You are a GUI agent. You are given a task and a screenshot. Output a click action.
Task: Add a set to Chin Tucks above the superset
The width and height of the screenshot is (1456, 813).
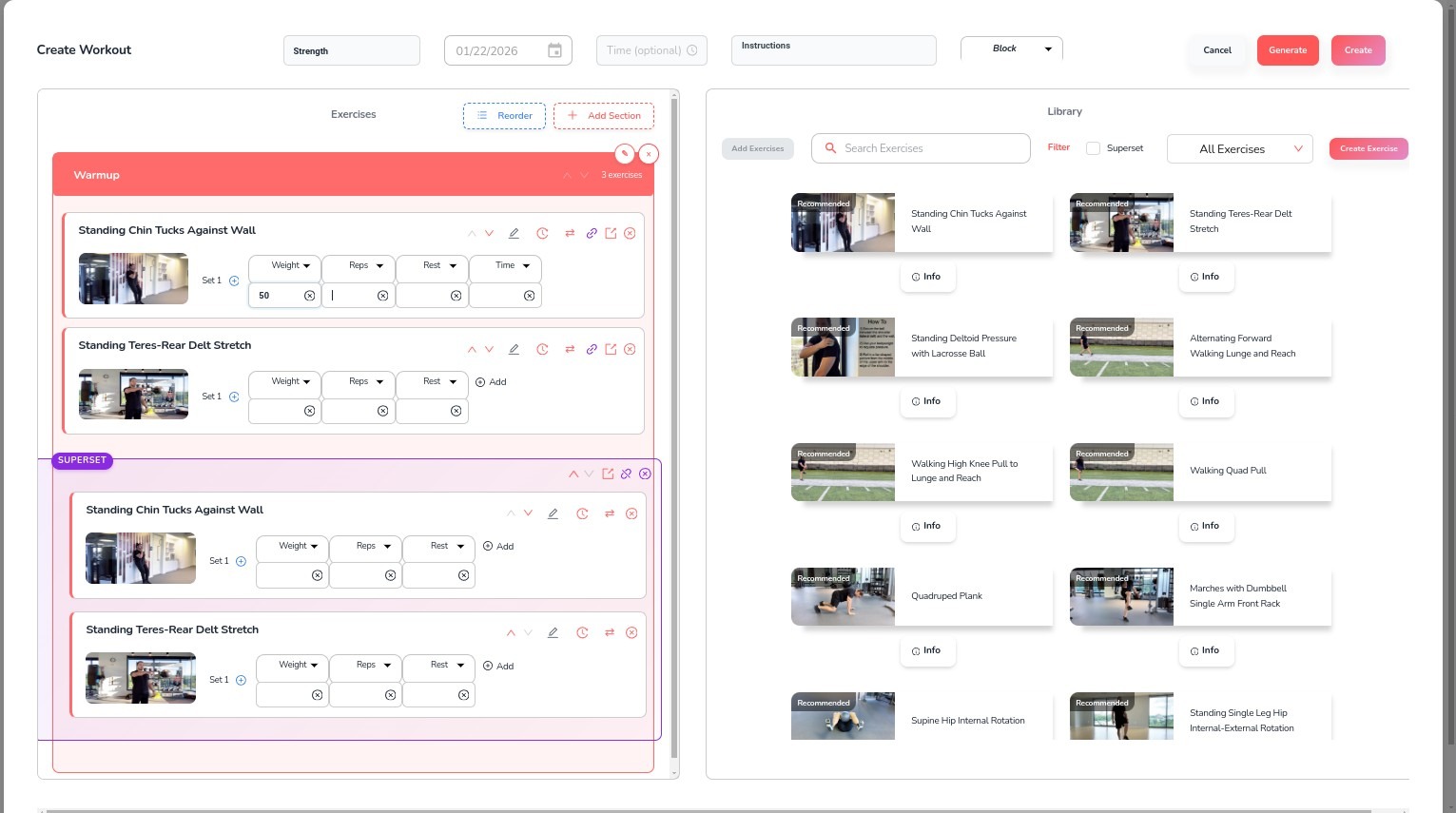point(234,281)
